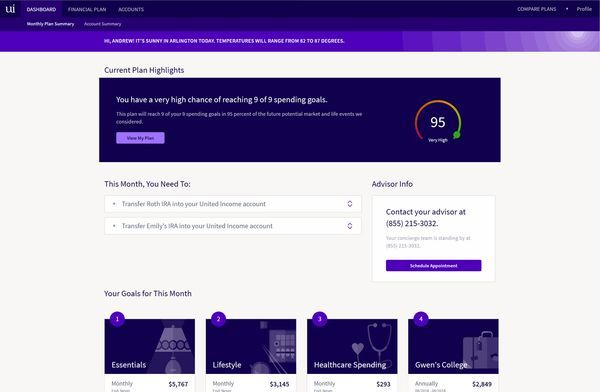
Task: Select goal number 2 badge
Action: coord(218,319)
